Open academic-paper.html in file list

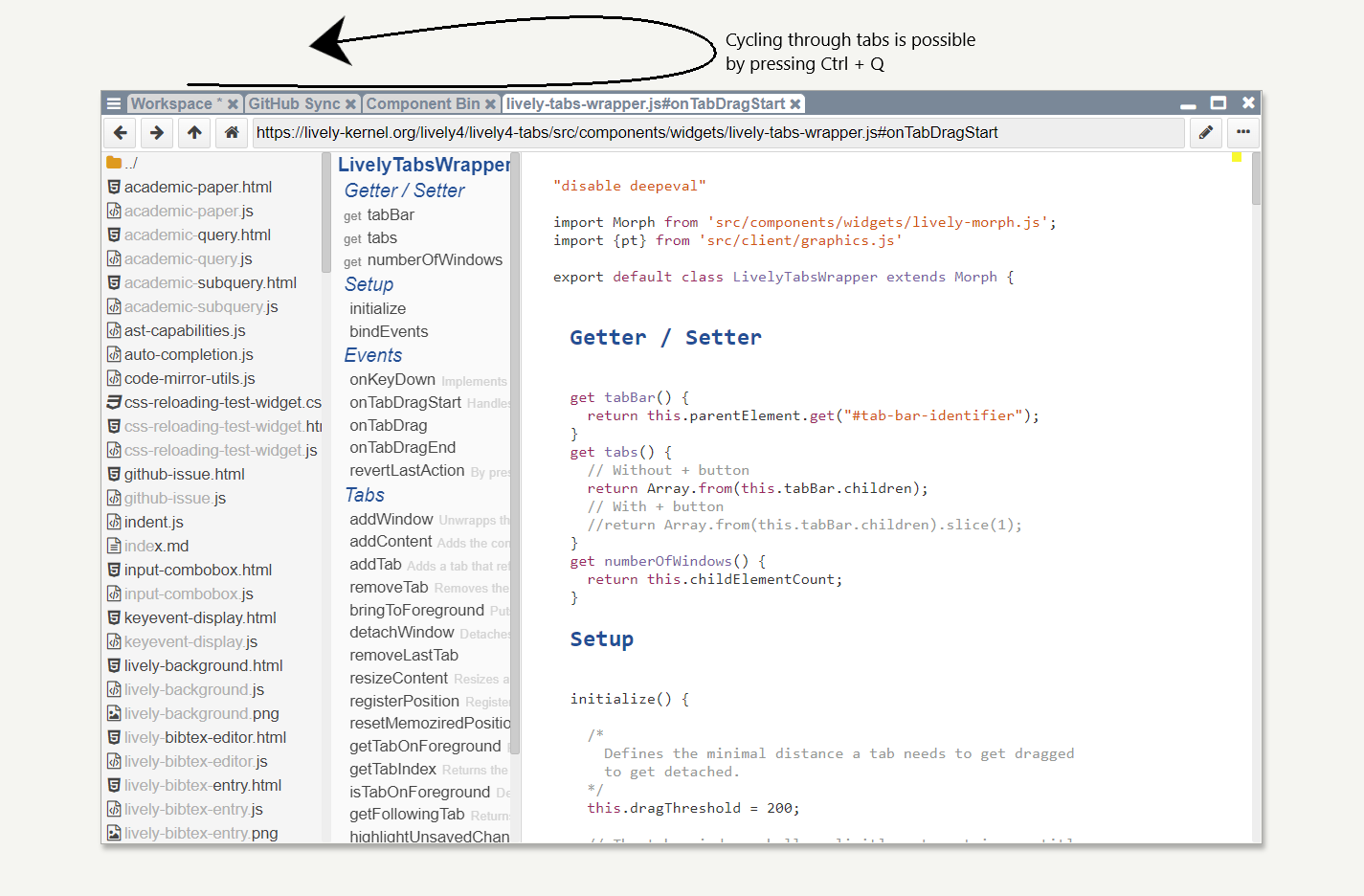point(197,187)
